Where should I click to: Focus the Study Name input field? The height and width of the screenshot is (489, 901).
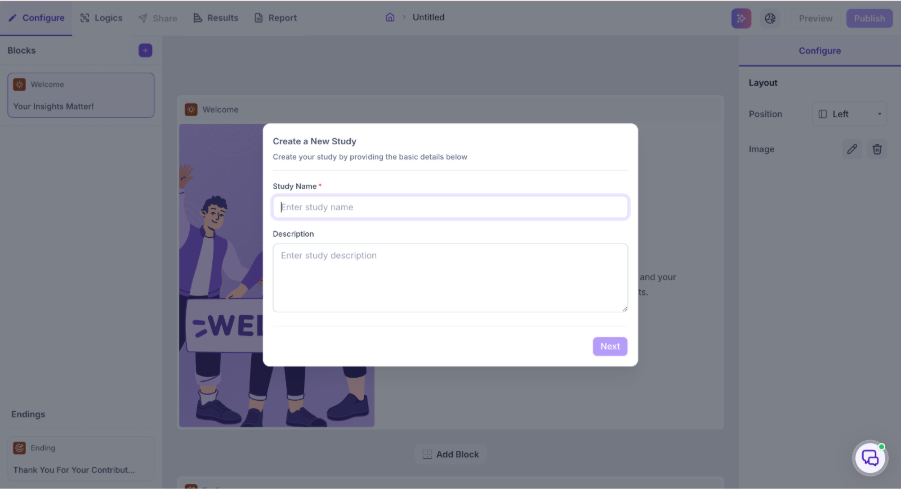coord(450,207)
